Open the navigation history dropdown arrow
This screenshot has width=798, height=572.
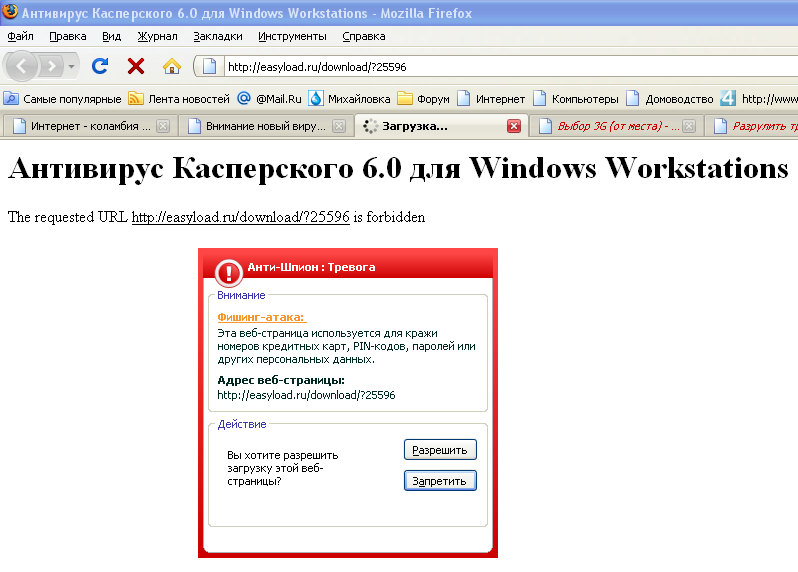click(71, 66)
